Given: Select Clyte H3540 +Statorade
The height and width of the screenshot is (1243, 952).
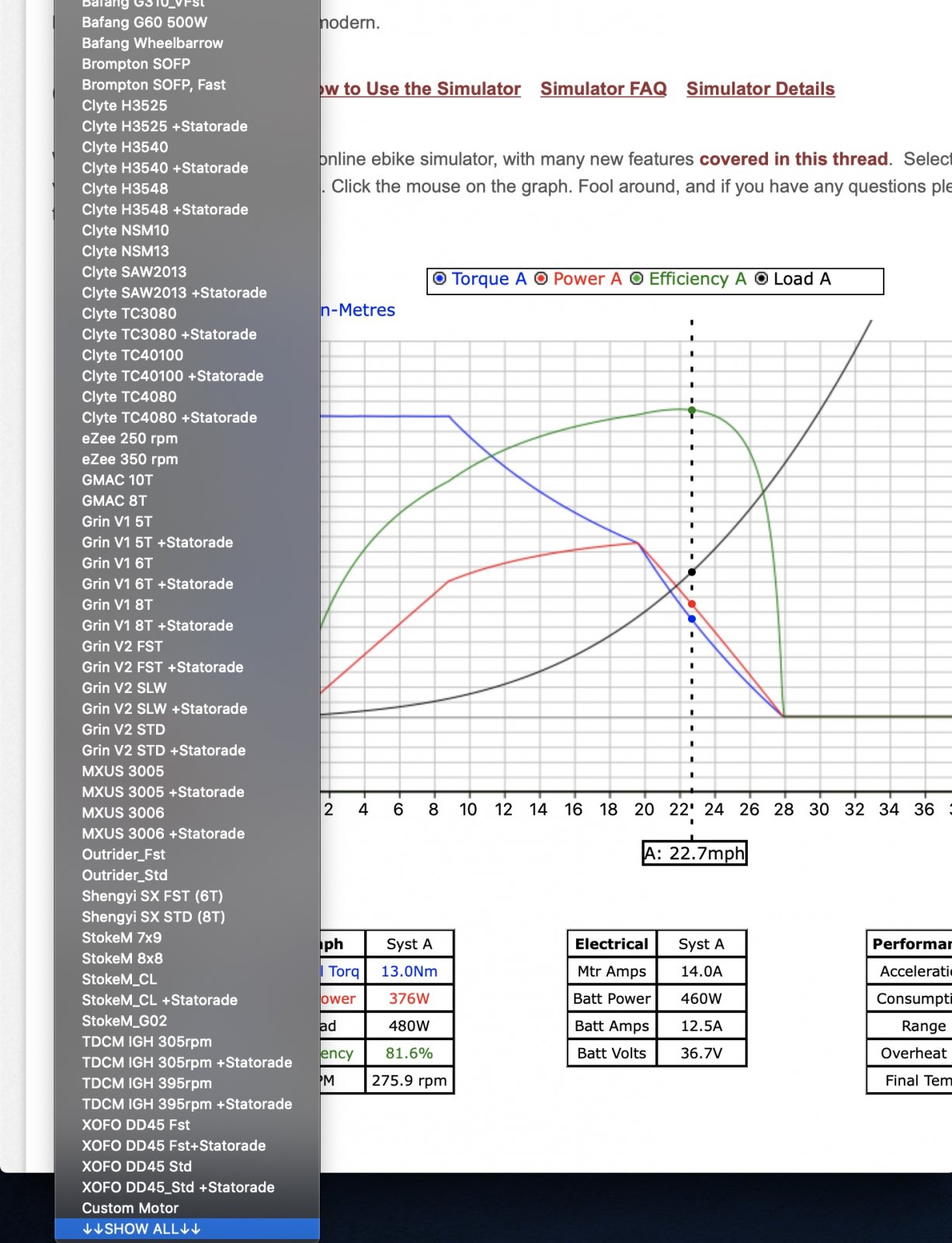Looking at the screenshot, I should click(187, 168).
